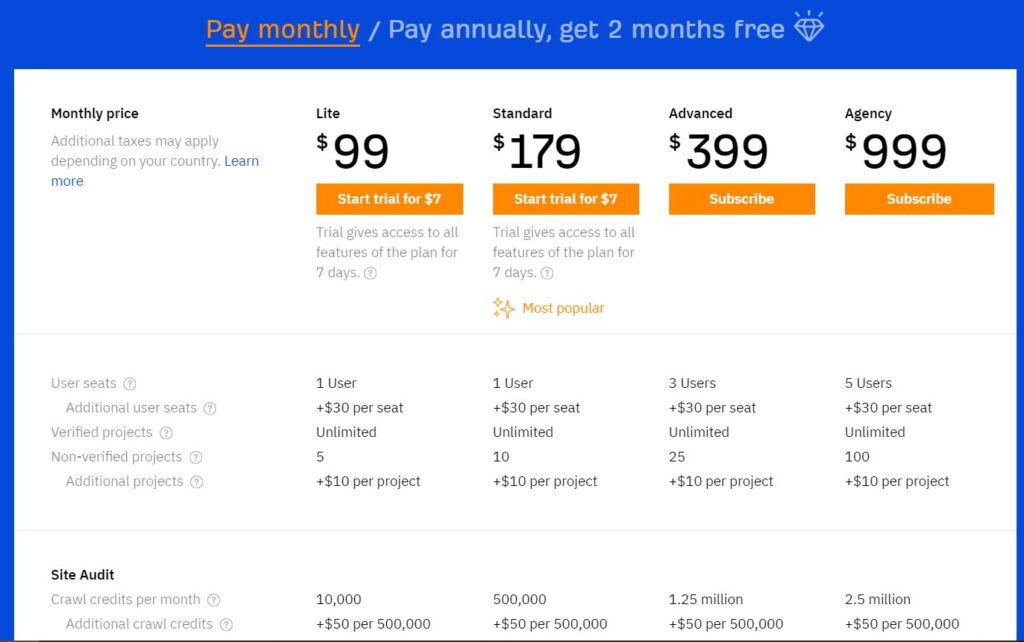Switch to Pay monthly billing
Viewport: 1024px width, 642px height.
[282, 30]
